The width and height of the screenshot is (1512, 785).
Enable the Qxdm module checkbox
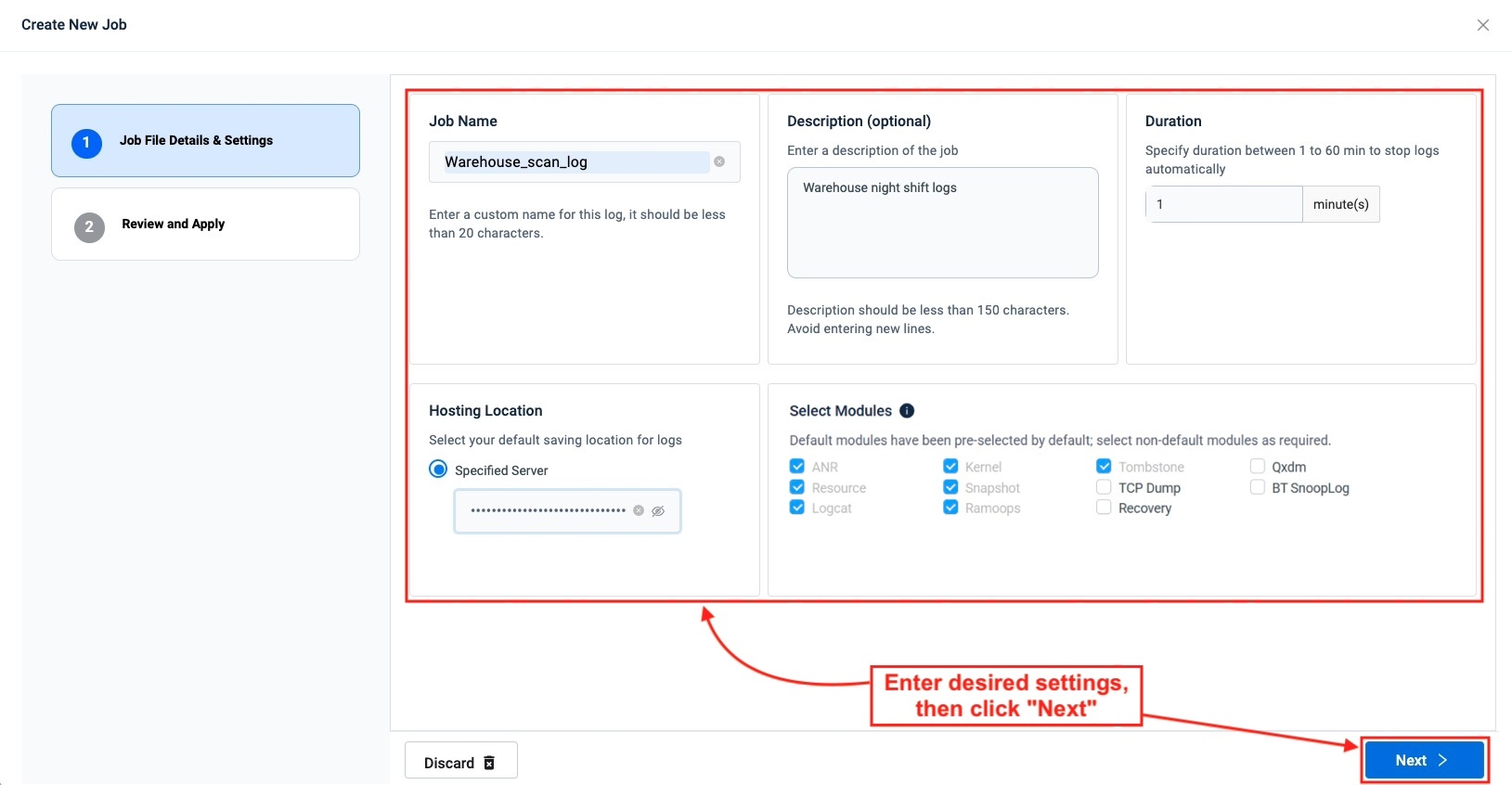click(x=1257, y=466)
